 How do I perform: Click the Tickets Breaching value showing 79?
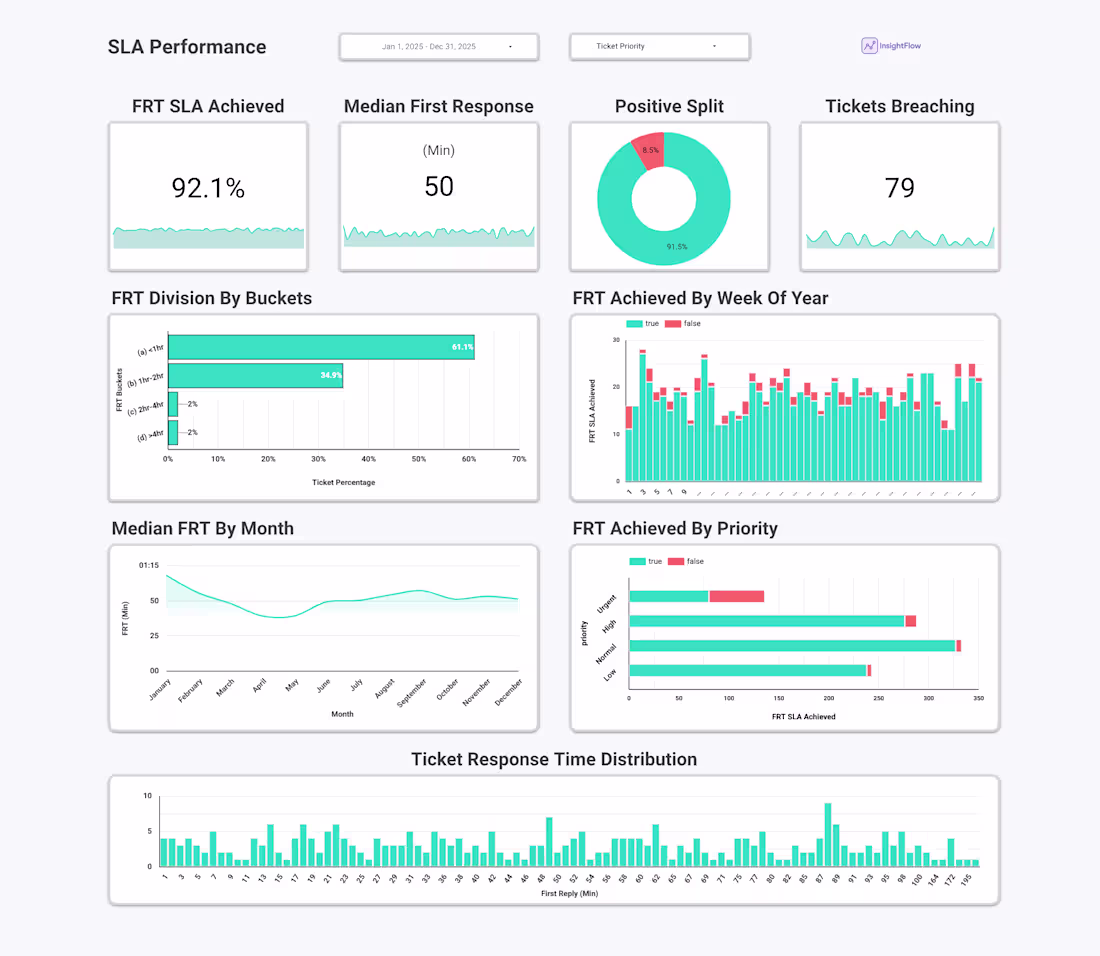click(x=899, y=188)
